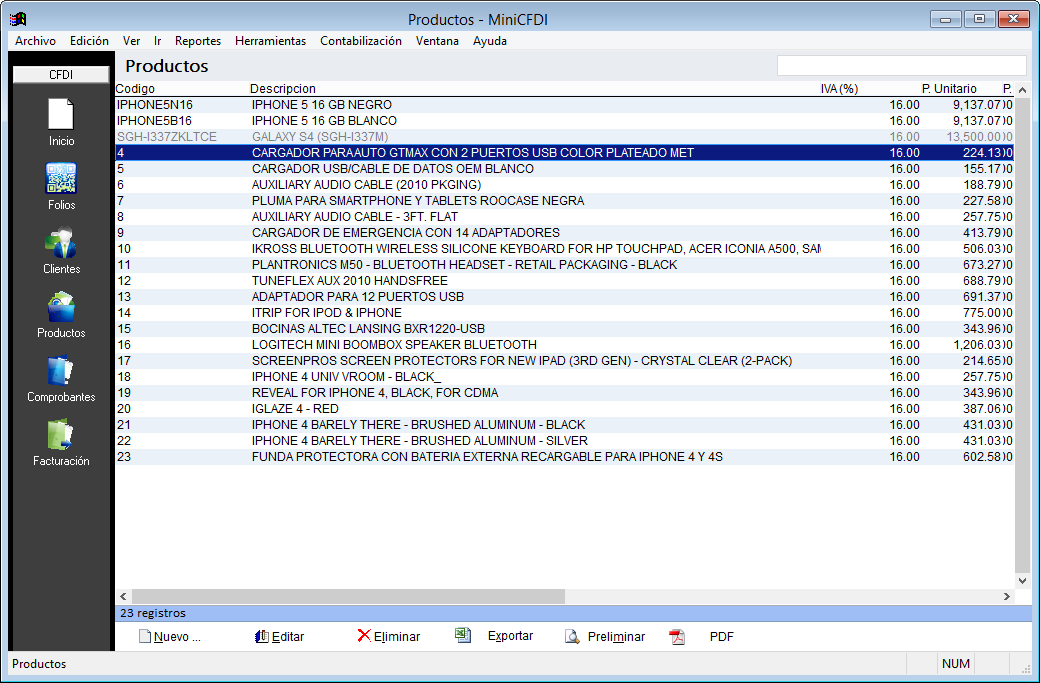Open the Edición menu
Screen dimensions: 1040x683
[x=90, y=40]
